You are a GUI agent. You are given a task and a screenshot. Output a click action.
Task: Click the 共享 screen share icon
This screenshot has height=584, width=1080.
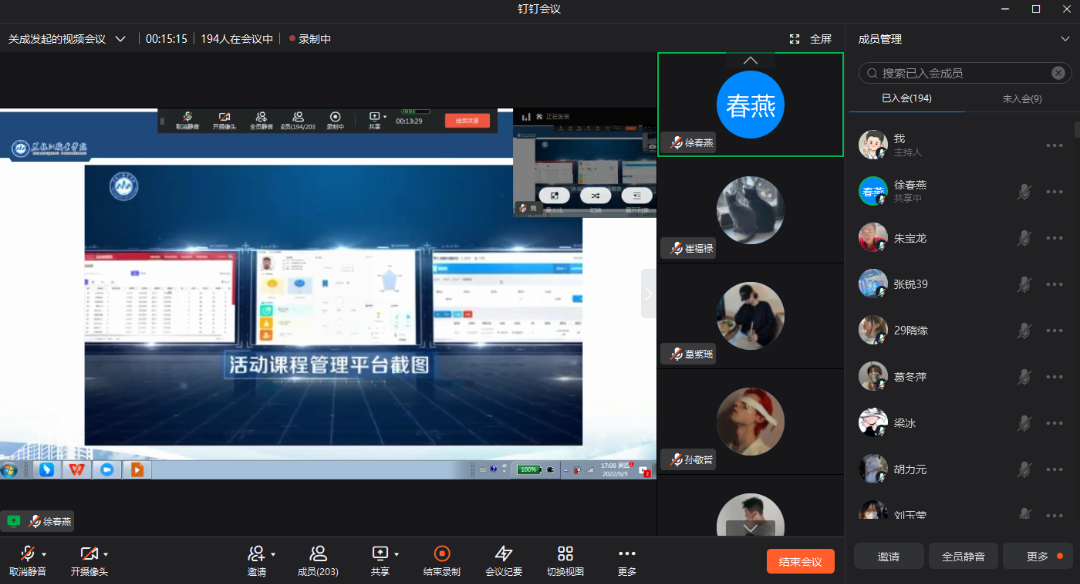[379, 553]
